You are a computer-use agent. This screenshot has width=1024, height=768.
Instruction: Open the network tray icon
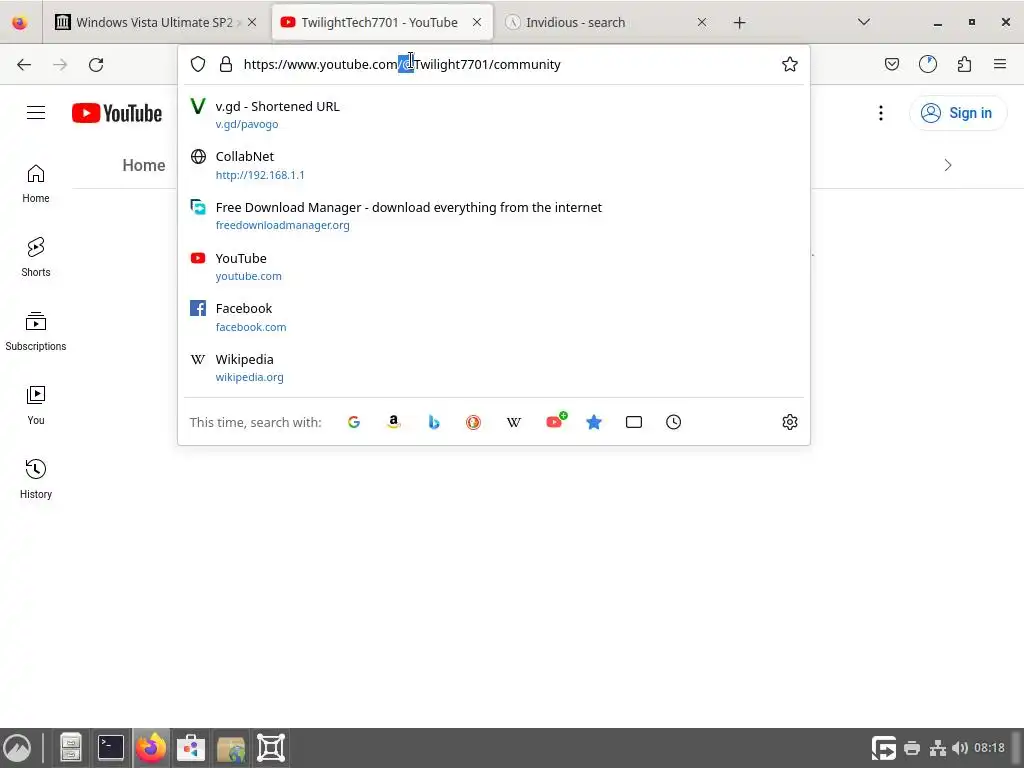pos(938,748)
